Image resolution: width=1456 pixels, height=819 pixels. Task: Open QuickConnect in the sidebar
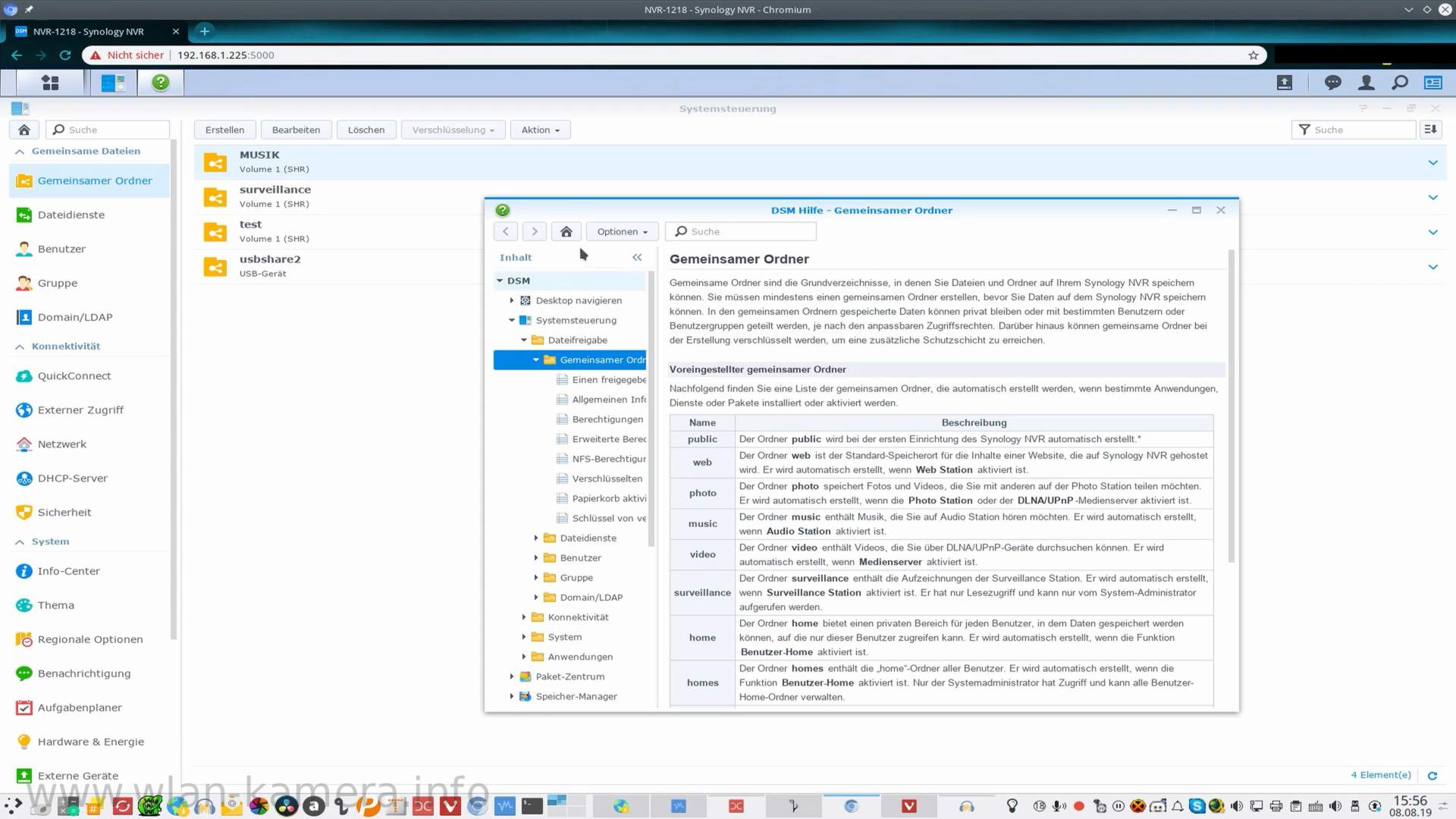tap(89, 375)
